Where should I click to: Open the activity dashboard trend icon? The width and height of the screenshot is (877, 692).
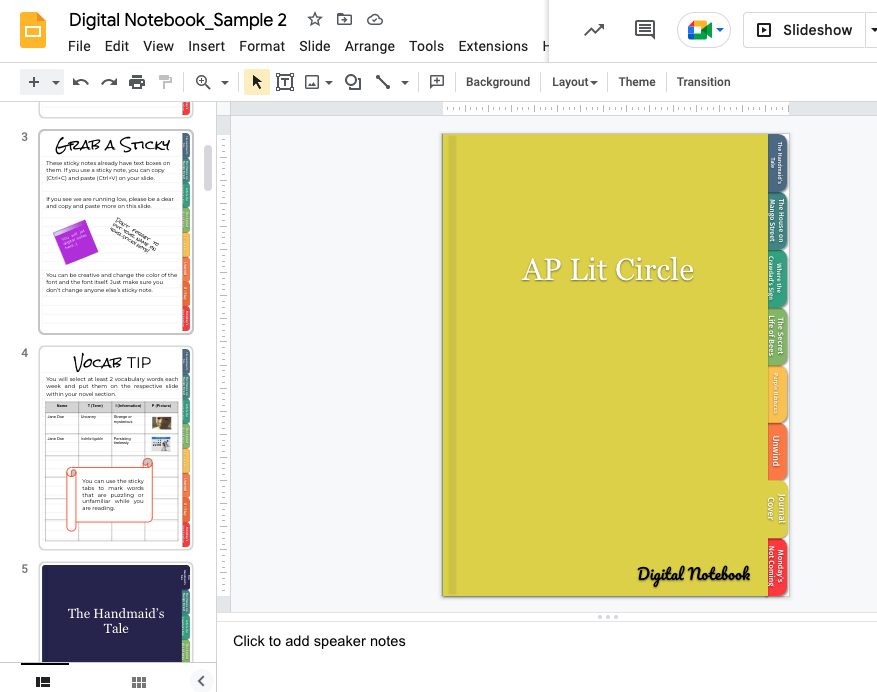click(x=594, y=30)
